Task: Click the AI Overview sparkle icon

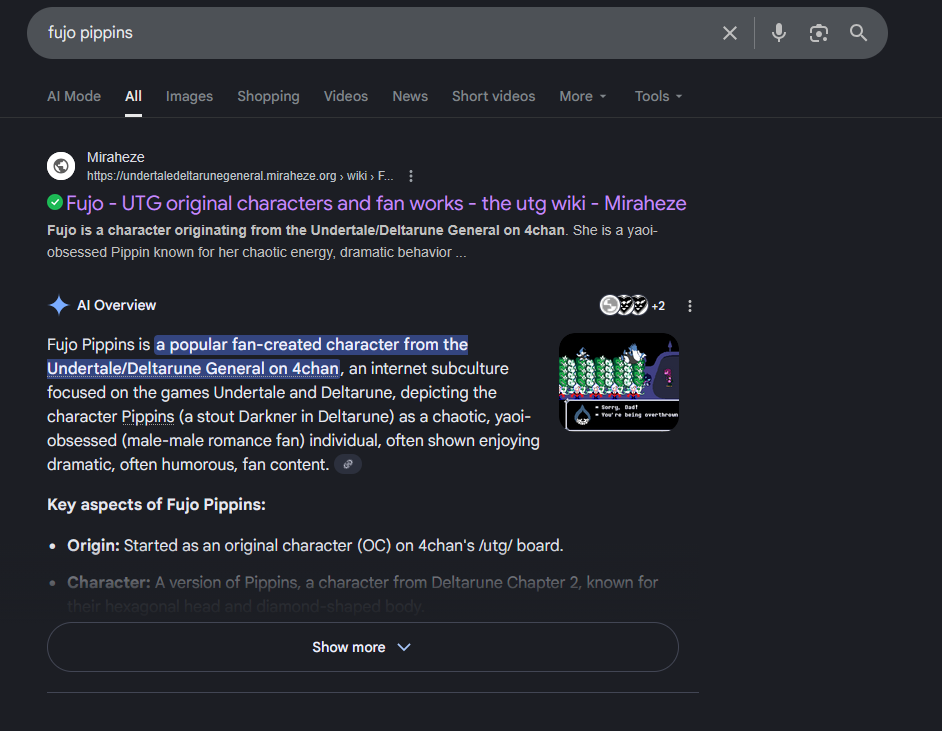Action: tap(58, 305)
